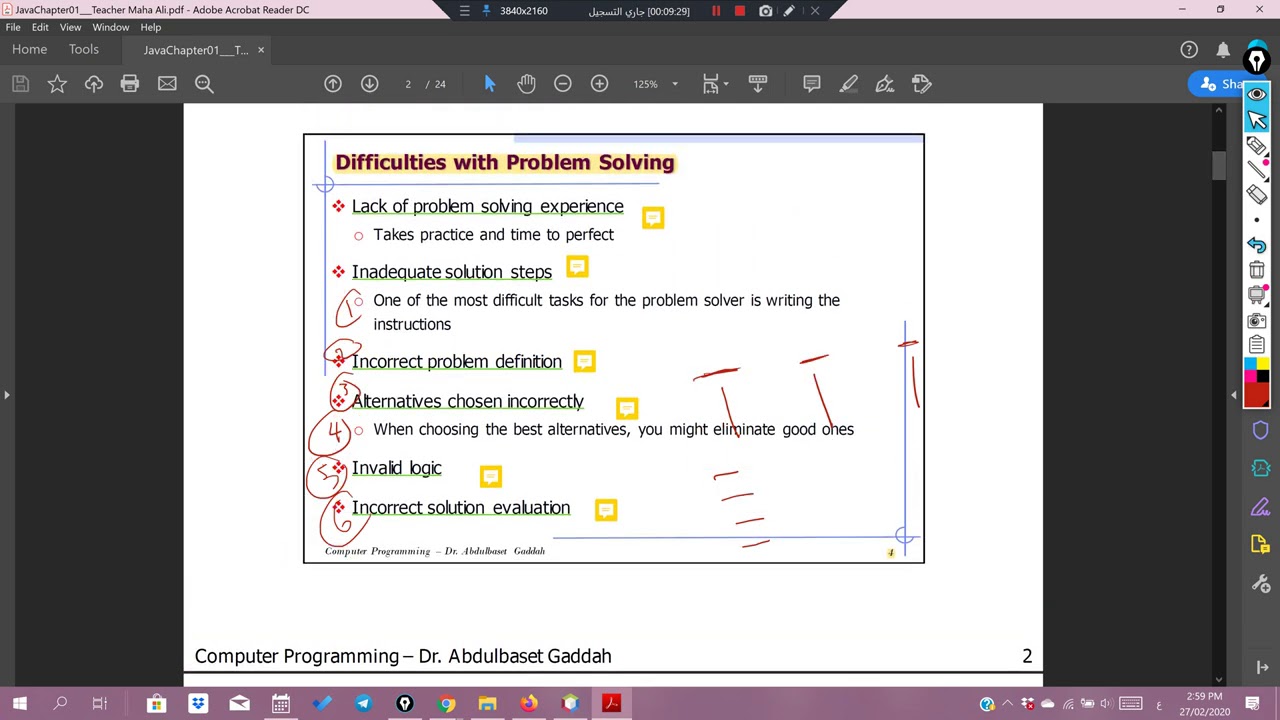This screenshot has width=1280, height=720.
Task: Add a sticky note comment
Action: pyautogui.click(x=812, y=84)
